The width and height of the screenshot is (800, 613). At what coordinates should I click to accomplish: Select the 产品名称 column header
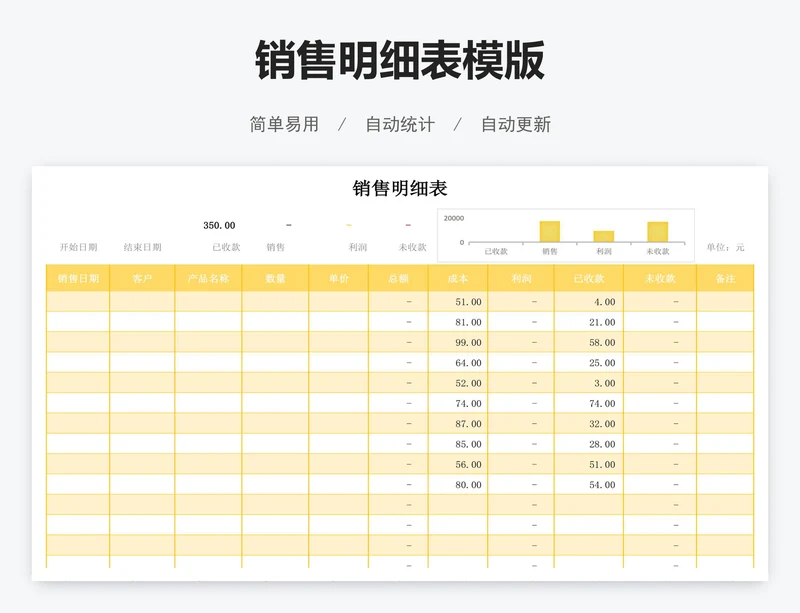(x=208, y=278)
